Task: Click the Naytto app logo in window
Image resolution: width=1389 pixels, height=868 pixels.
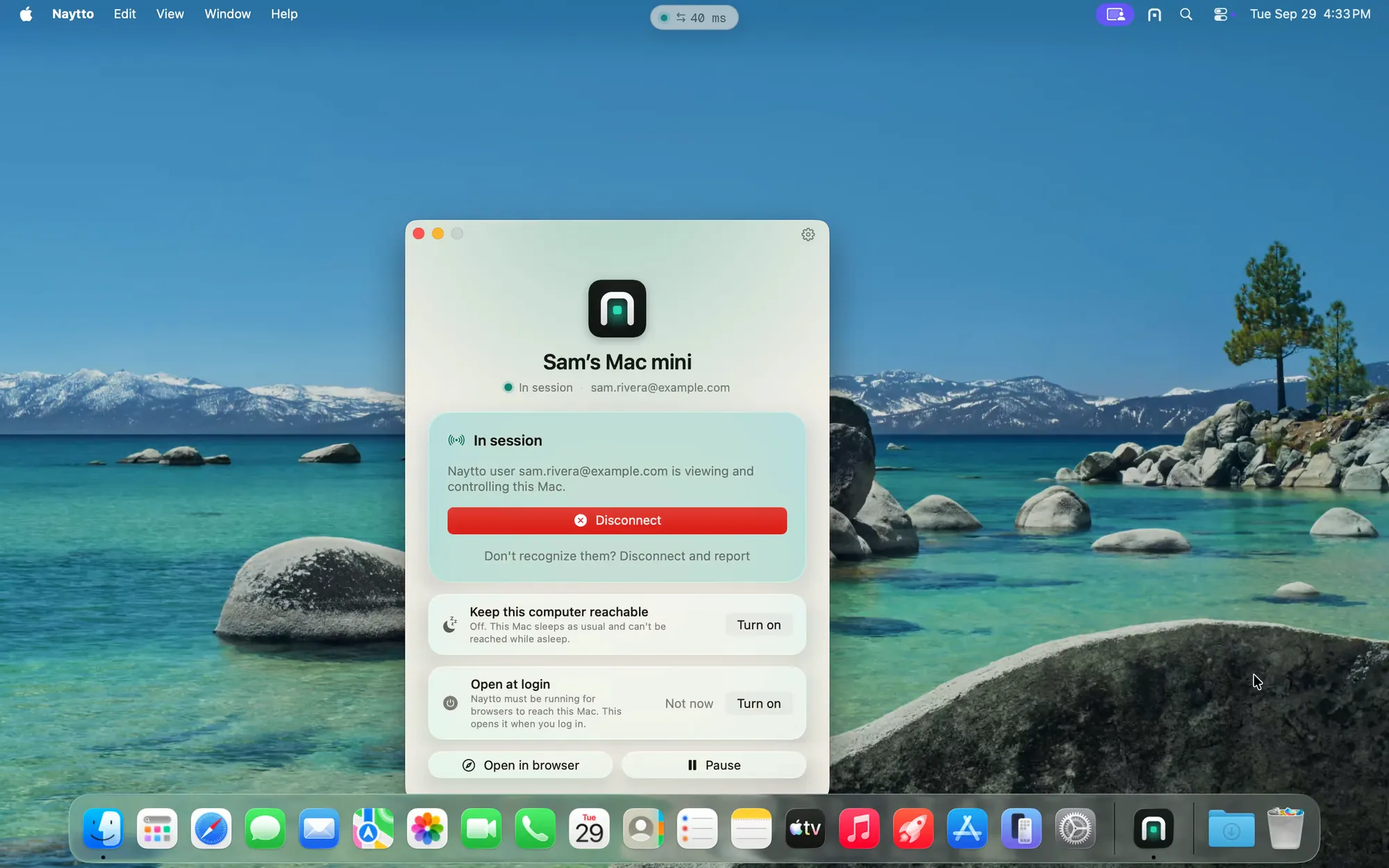Action: tap(617, 309)
